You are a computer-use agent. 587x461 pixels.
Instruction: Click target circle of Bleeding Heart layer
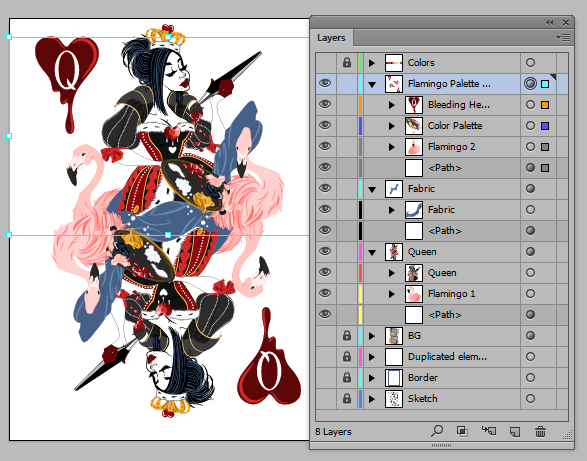[530, 105]
